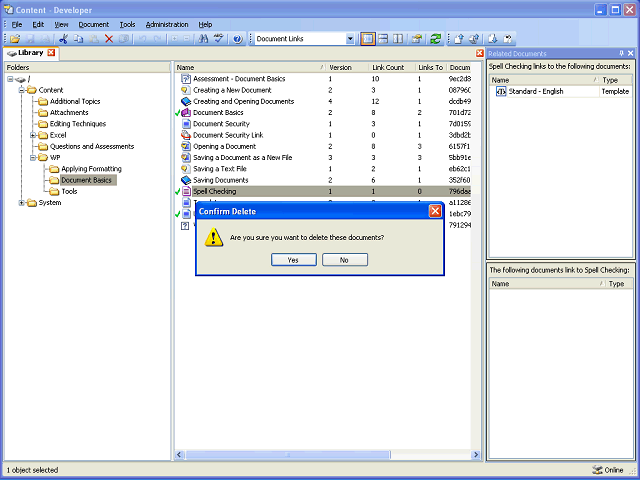Screen dimensions: 640x480
Task: Click the left arrow of horizontal scrollbar
Action: (180, 455)
